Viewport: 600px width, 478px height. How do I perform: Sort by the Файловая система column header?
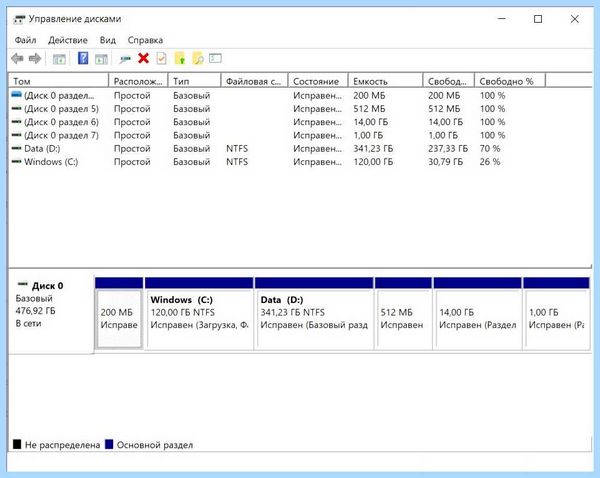tap(254, 81)
